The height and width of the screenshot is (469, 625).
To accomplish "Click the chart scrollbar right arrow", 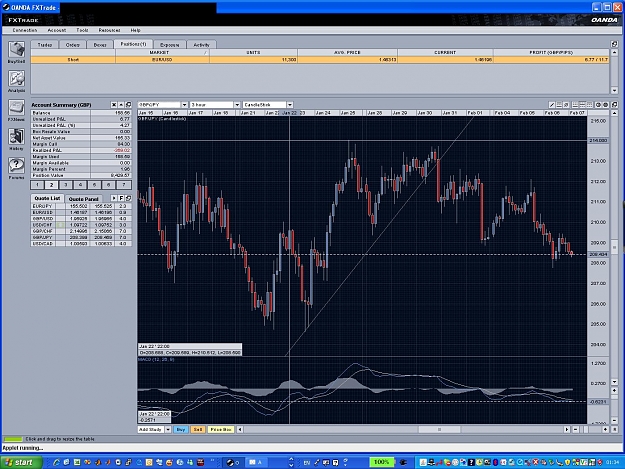I will pyautogui.click(x=567, y=430).
